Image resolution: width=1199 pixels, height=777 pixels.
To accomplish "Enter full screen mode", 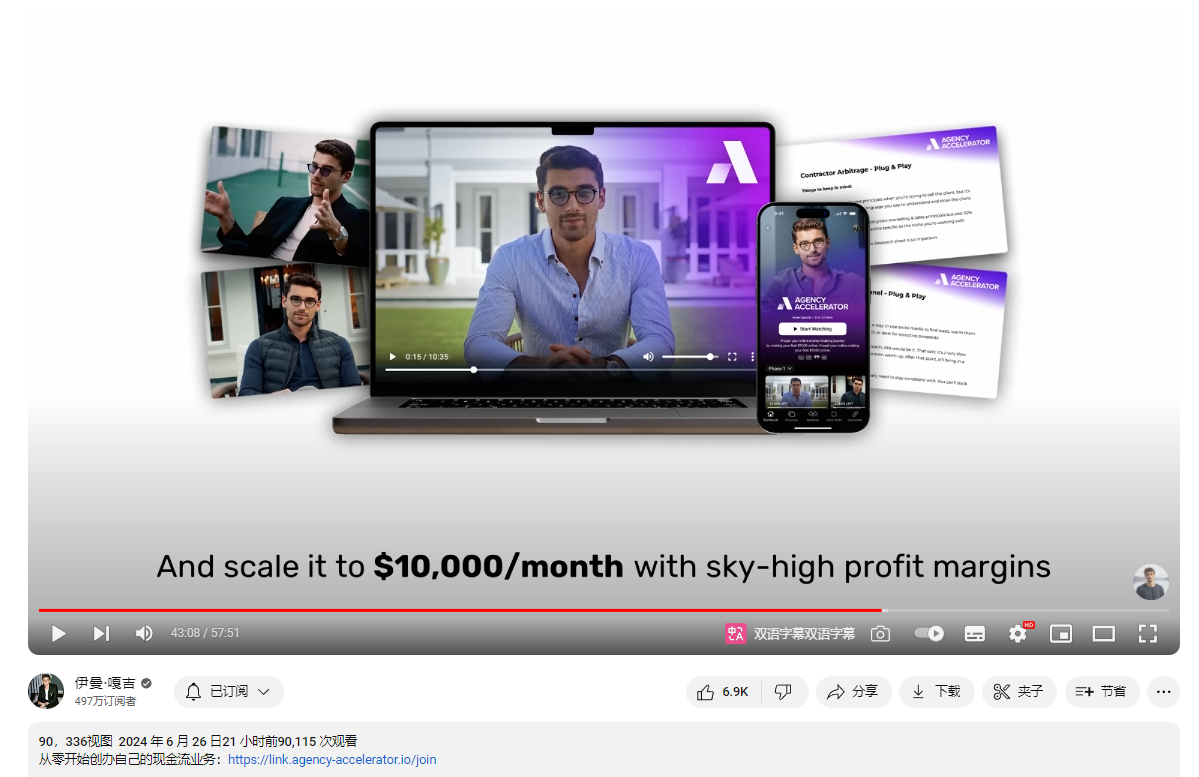I will pos(1147,633).
